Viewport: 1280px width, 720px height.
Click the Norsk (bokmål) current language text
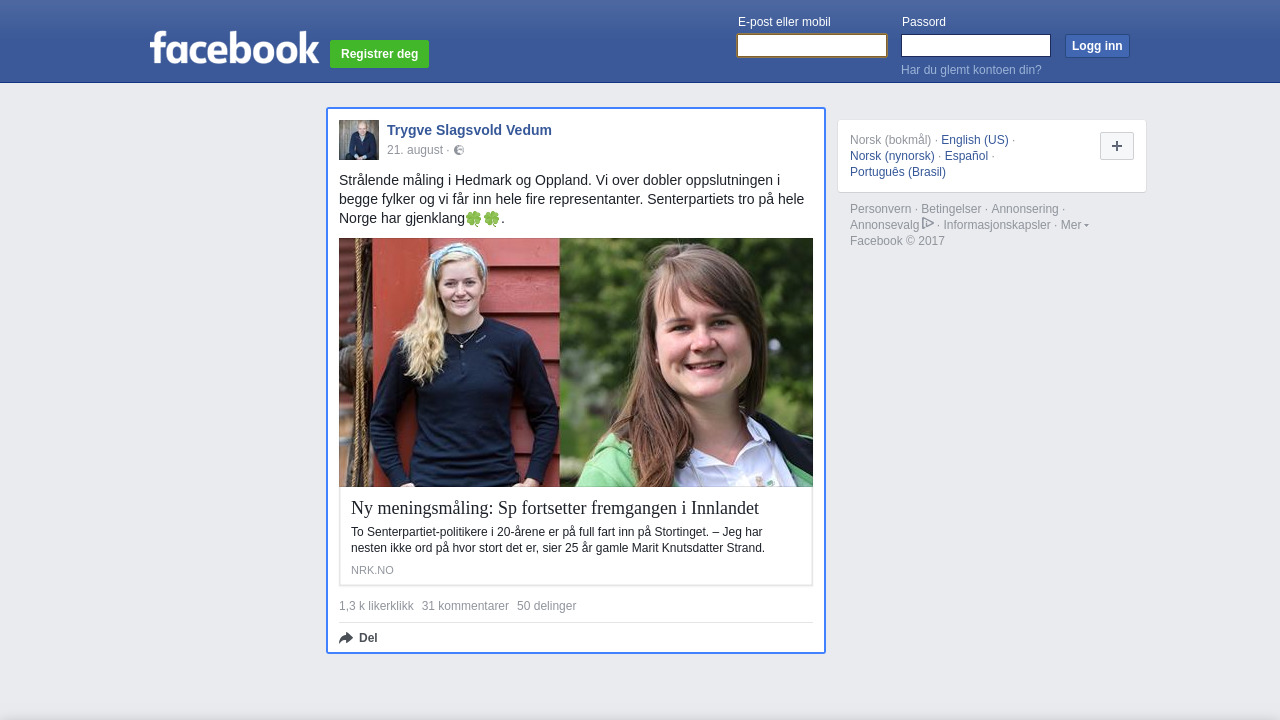(x=890, y=140)
